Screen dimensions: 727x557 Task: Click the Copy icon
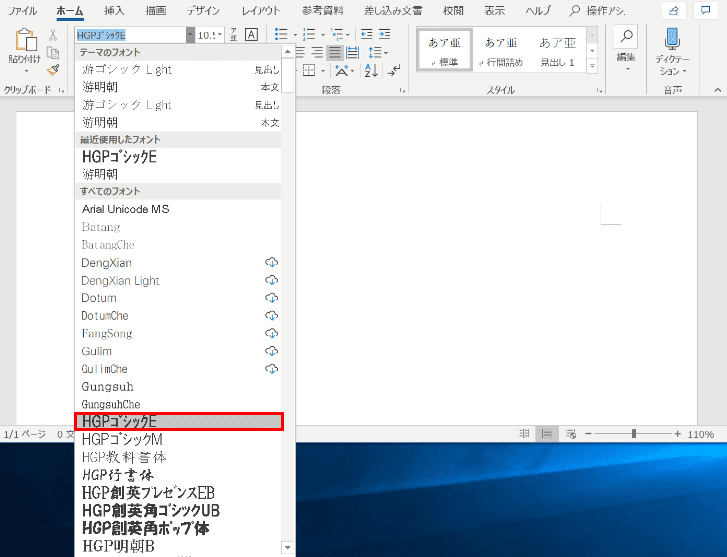point(53,52)
